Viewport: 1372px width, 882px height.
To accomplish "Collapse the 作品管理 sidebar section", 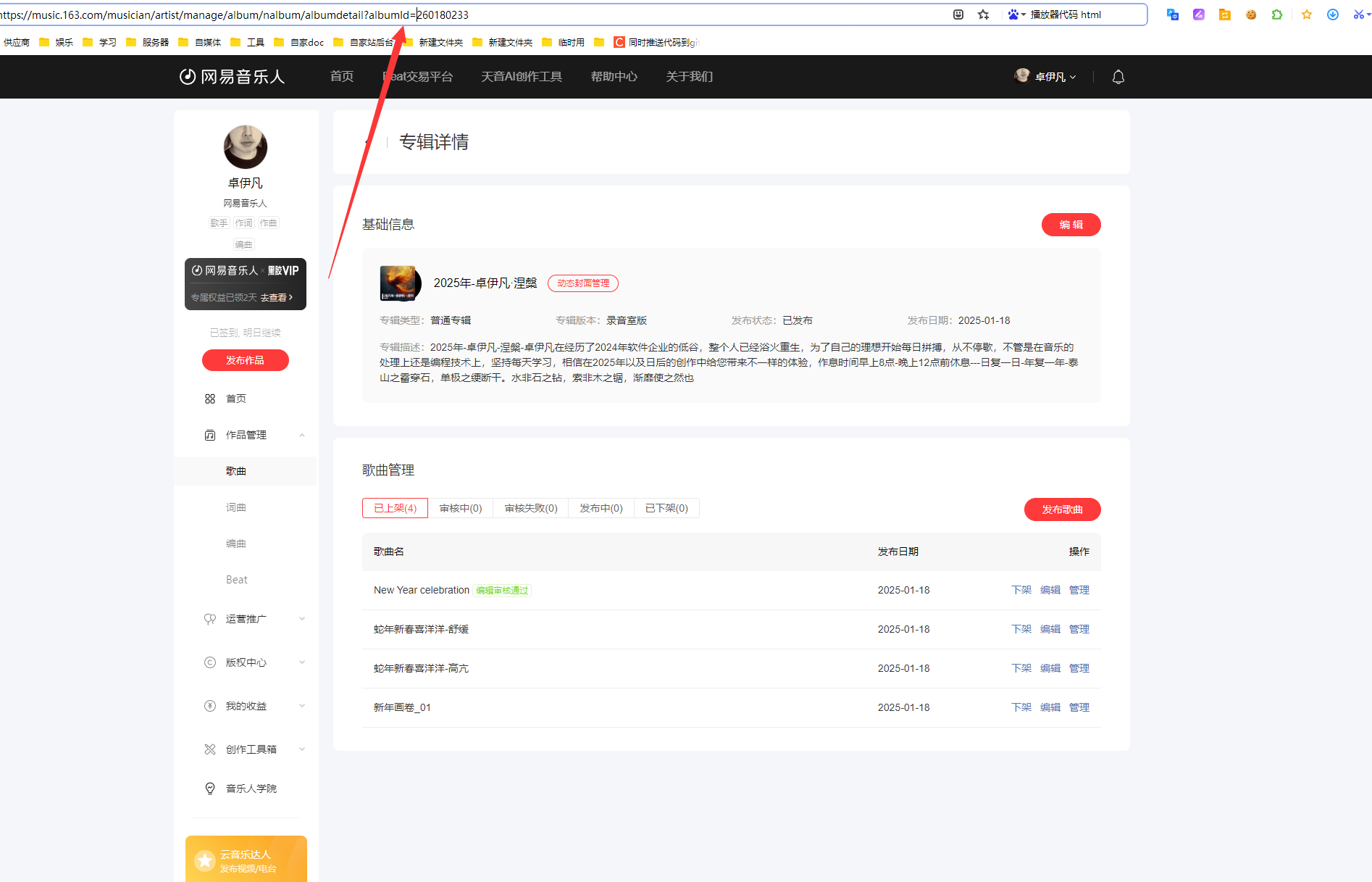I will 302,435.
